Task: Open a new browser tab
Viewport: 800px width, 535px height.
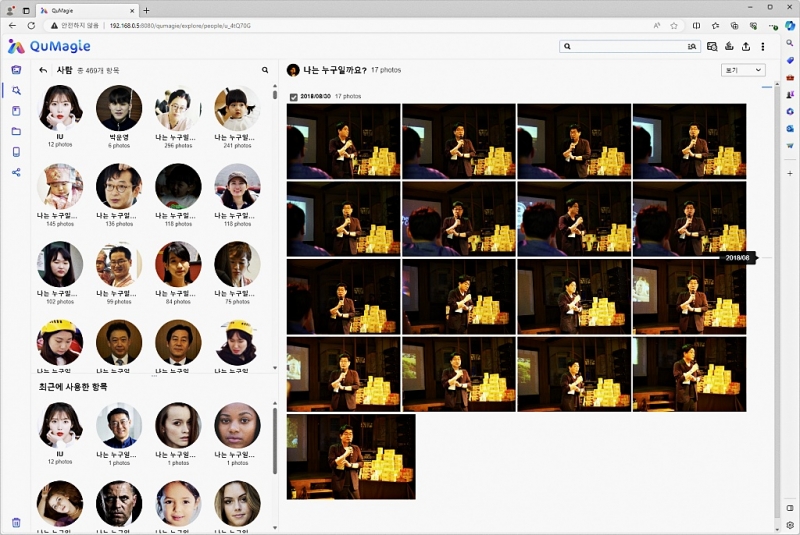Action: [x=147, y=10]
